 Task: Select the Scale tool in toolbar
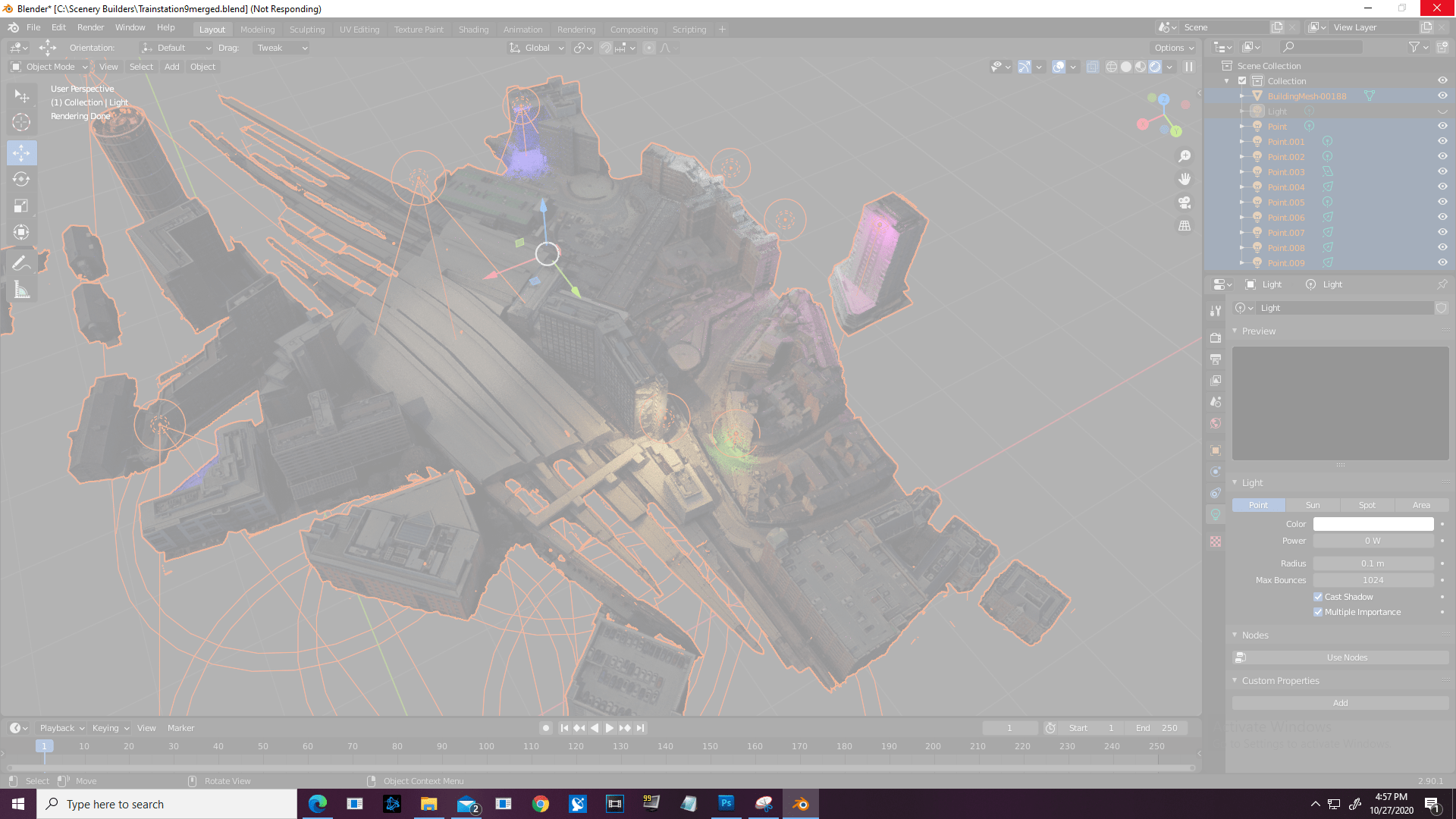click(21, 206)
